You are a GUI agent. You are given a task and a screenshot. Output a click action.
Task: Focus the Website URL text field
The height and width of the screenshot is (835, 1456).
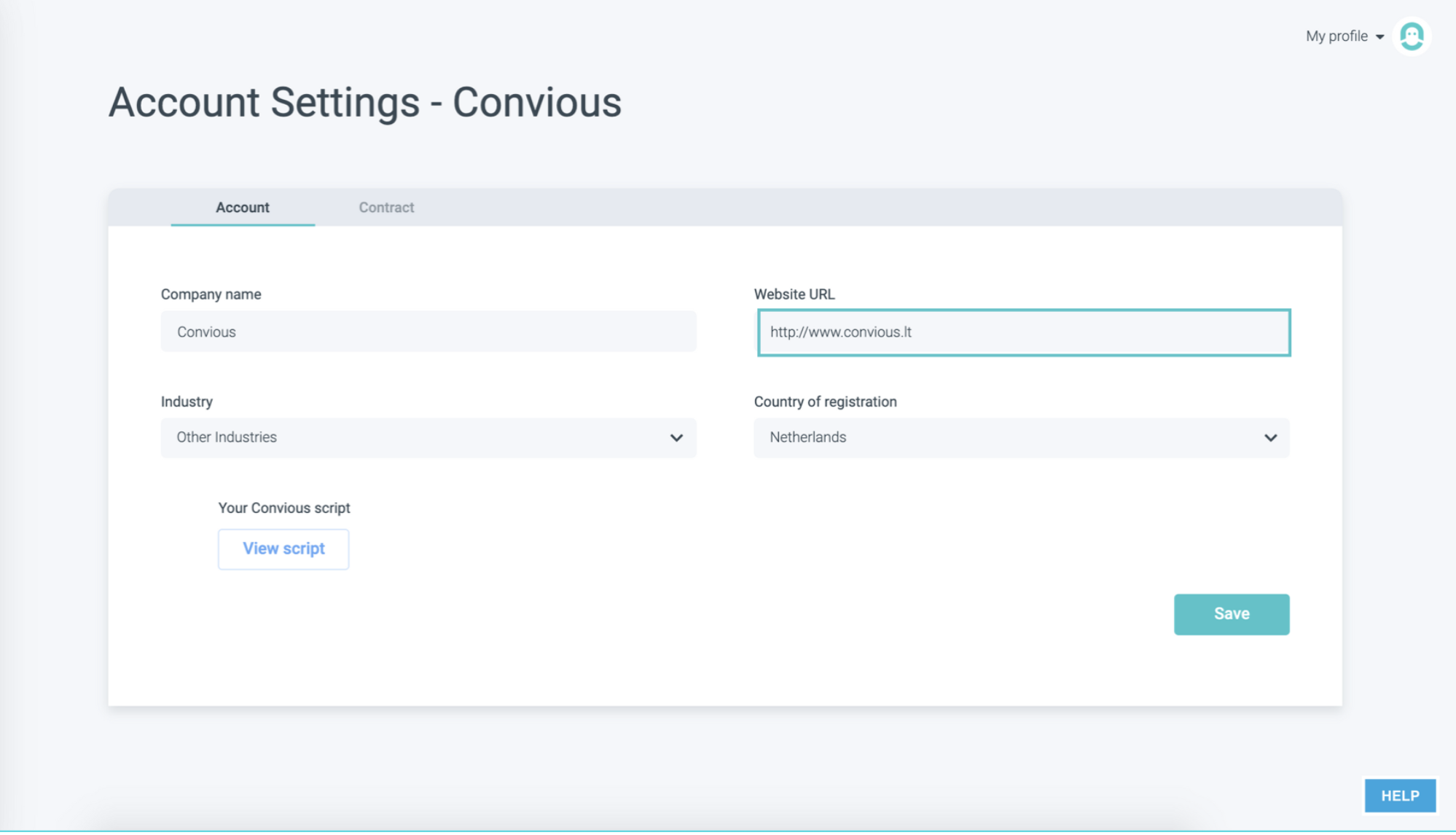coord(1023,333)
